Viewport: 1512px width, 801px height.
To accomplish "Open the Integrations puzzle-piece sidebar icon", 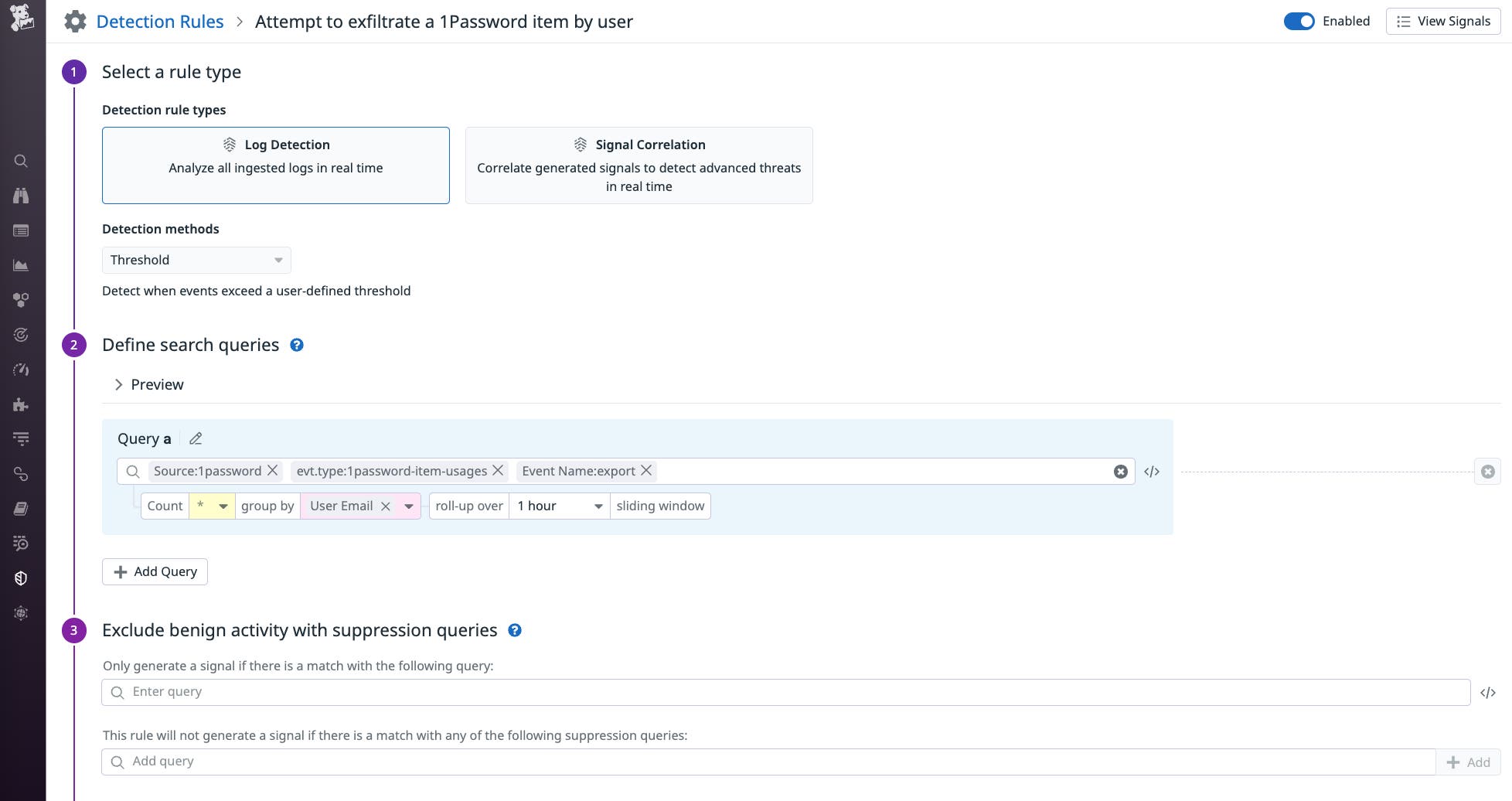I will pos(21,404).
